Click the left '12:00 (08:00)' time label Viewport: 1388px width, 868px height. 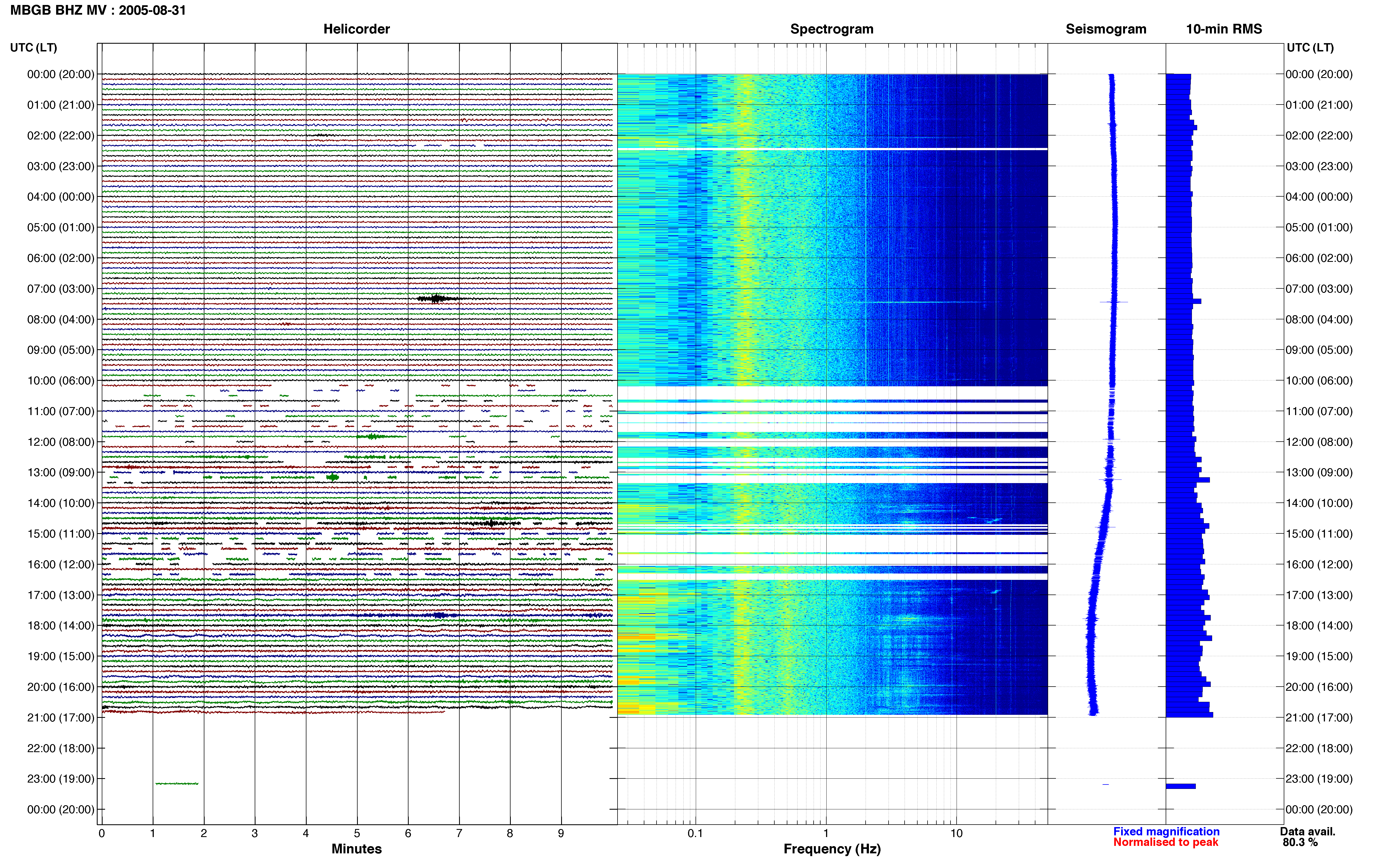coord(61,442)
